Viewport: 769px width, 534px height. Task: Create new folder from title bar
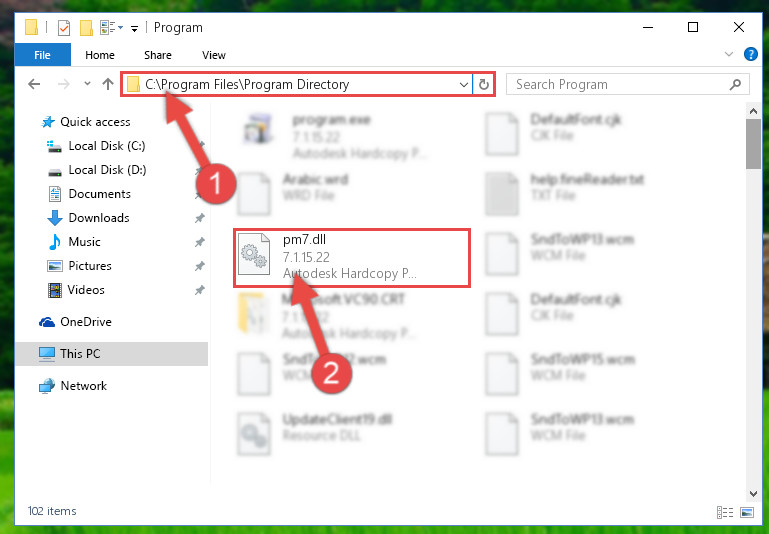[x=86, y=28]
